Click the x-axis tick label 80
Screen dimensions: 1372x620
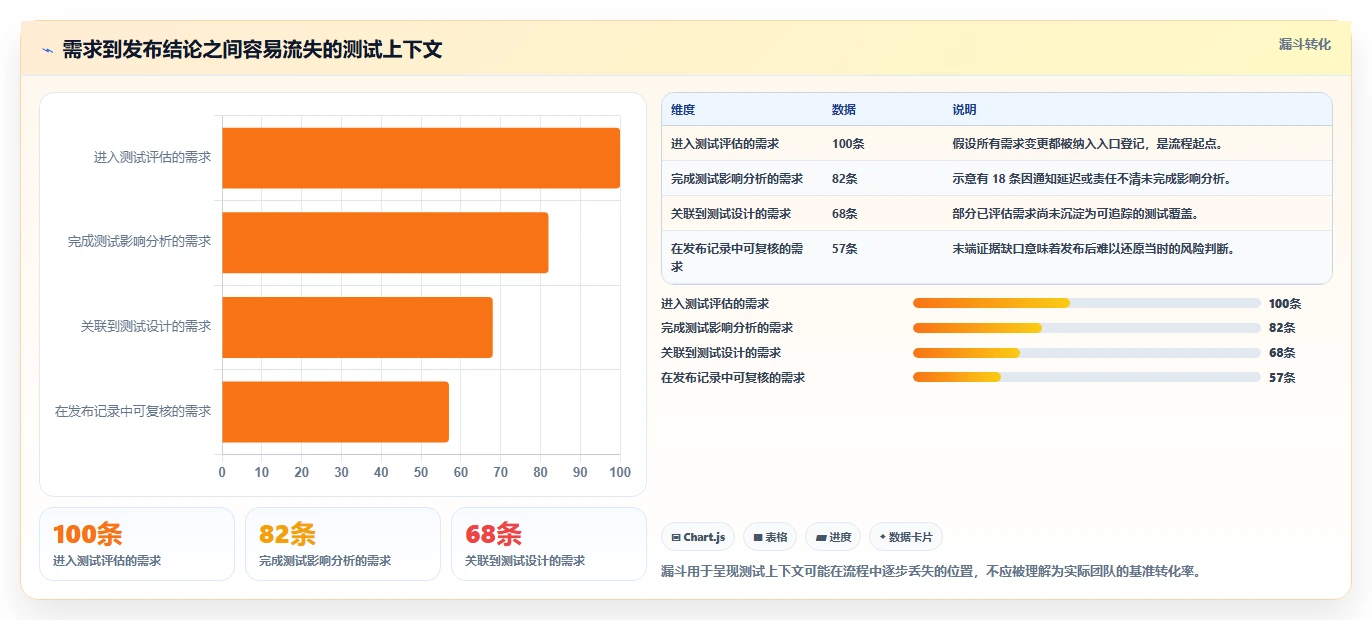coord(540,472)
